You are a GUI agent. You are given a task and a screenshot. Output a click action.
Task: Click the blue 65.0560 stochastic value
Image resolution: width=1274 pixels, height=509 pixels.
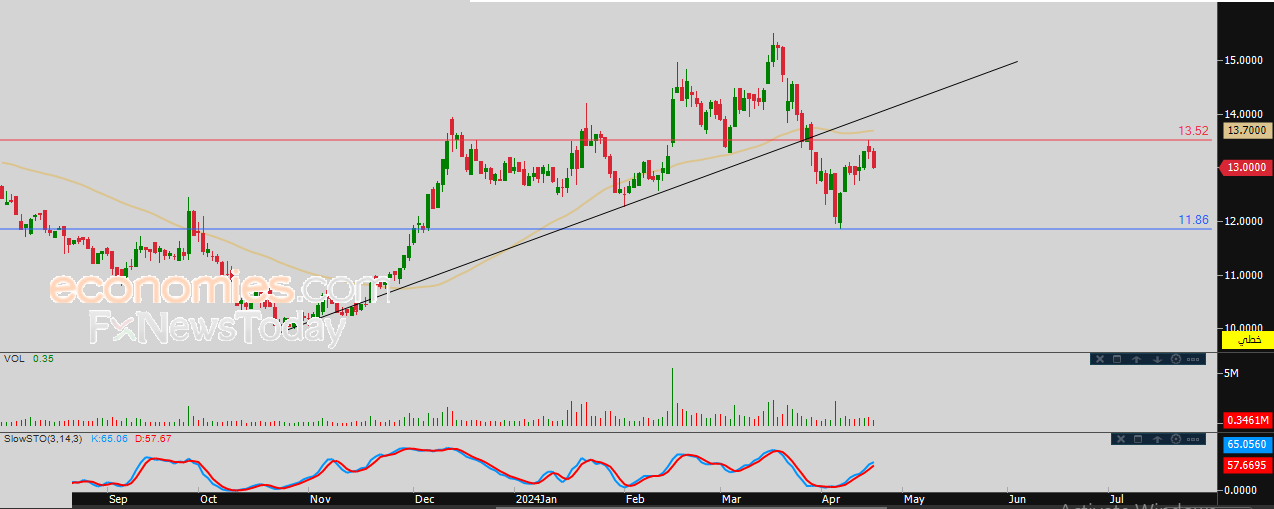pos(1247,445)
